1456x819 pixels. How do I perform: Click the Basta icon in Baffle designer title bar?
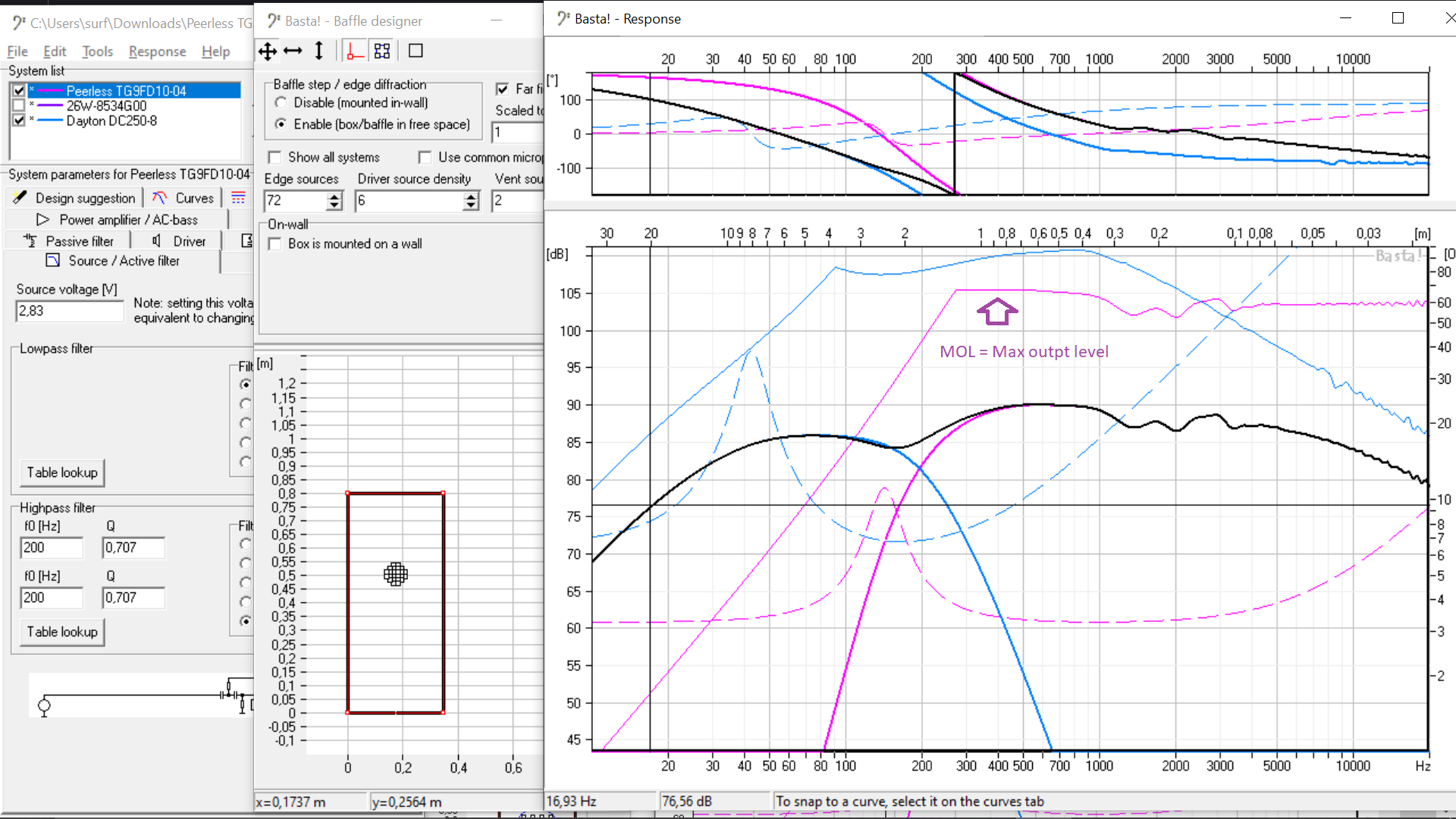[274, 20]
